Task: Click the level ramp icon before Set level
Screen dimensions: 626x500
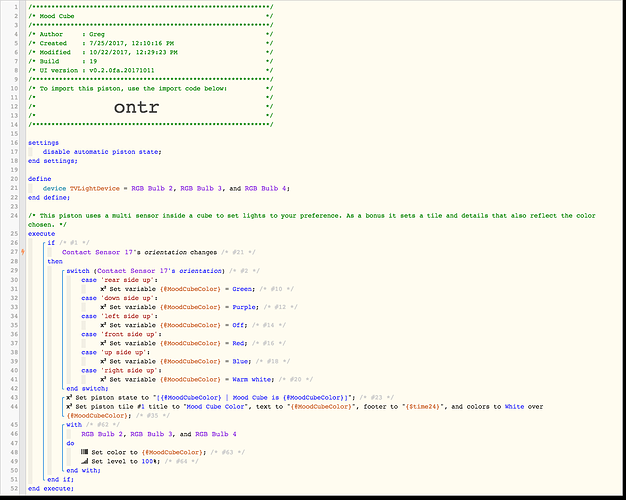Action: (x=84, y=461)
